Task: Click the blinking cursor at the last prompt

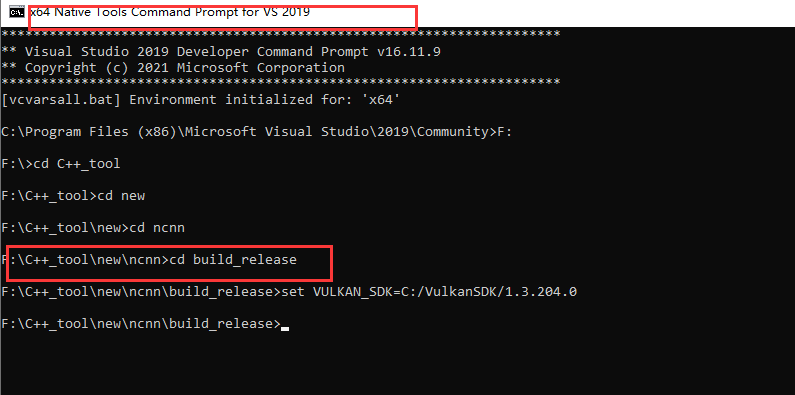Action: click(x=285, y=329)
